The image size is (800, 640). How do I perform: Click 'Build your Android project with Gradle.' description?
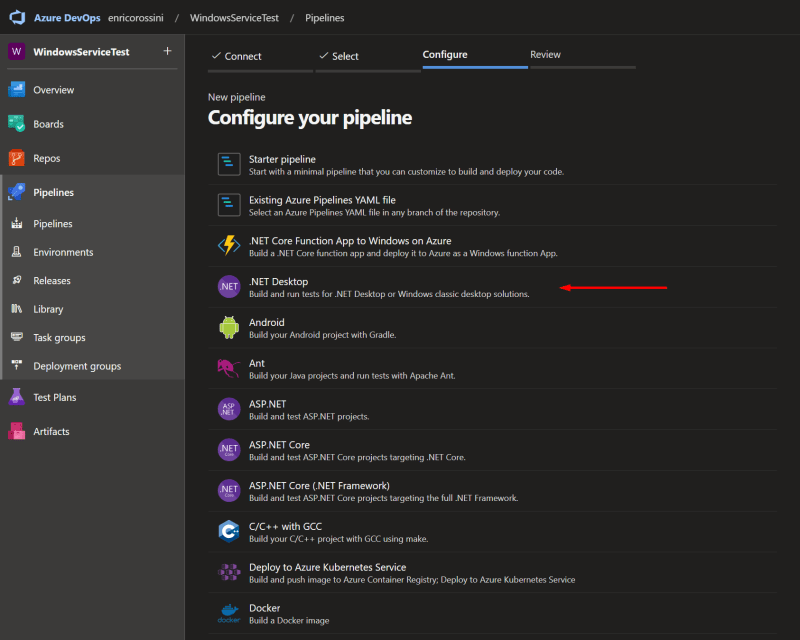click(x=322, y=335)
